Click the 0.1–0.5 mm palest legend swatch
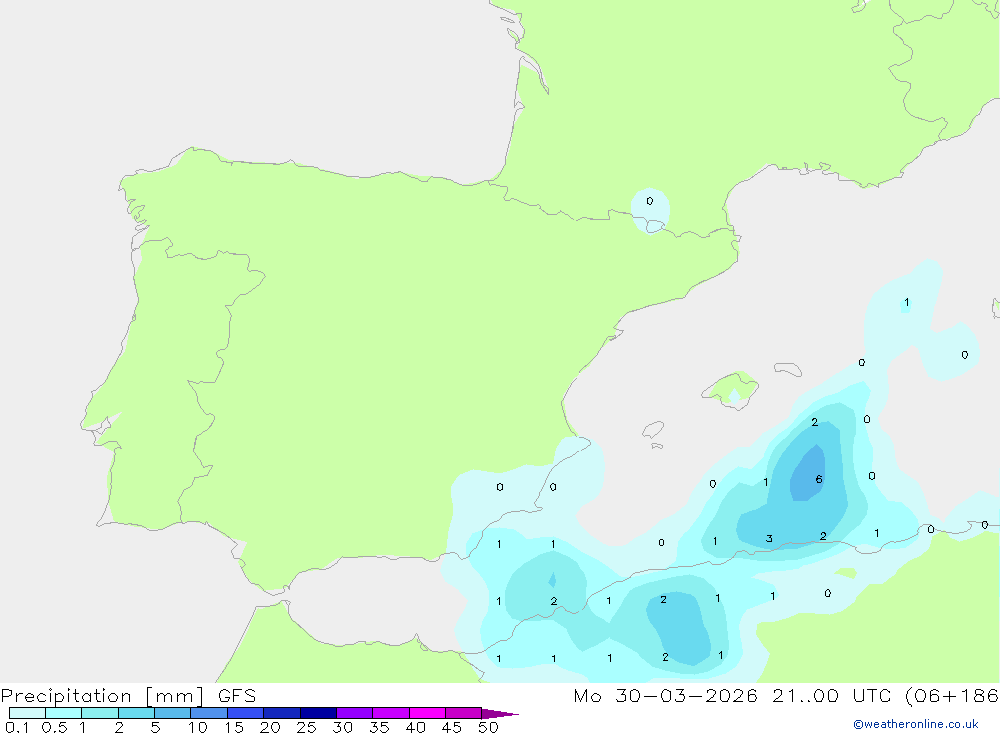The height and width of the screenshot is (733, 1000). (27, 713)
